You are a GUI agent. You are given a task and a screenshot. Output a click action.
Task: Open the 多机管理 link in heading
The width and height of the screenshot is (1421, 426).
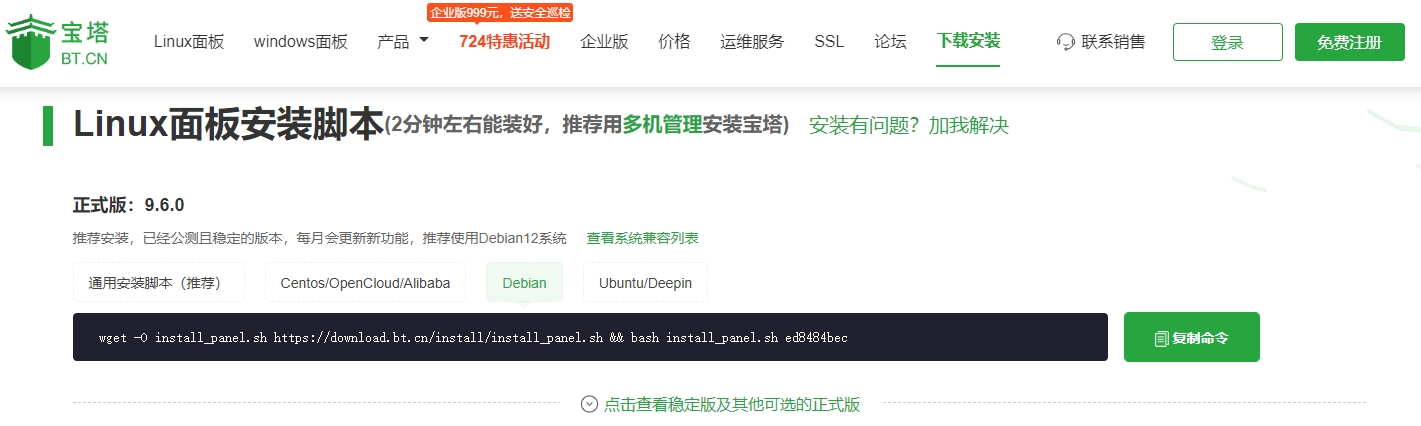662,125
